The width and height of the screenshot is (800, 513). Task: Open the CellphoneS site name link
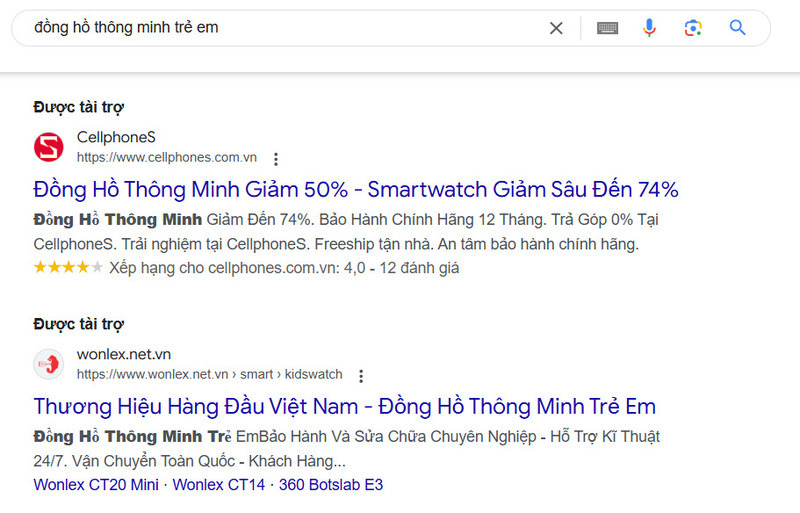(116, 137)
